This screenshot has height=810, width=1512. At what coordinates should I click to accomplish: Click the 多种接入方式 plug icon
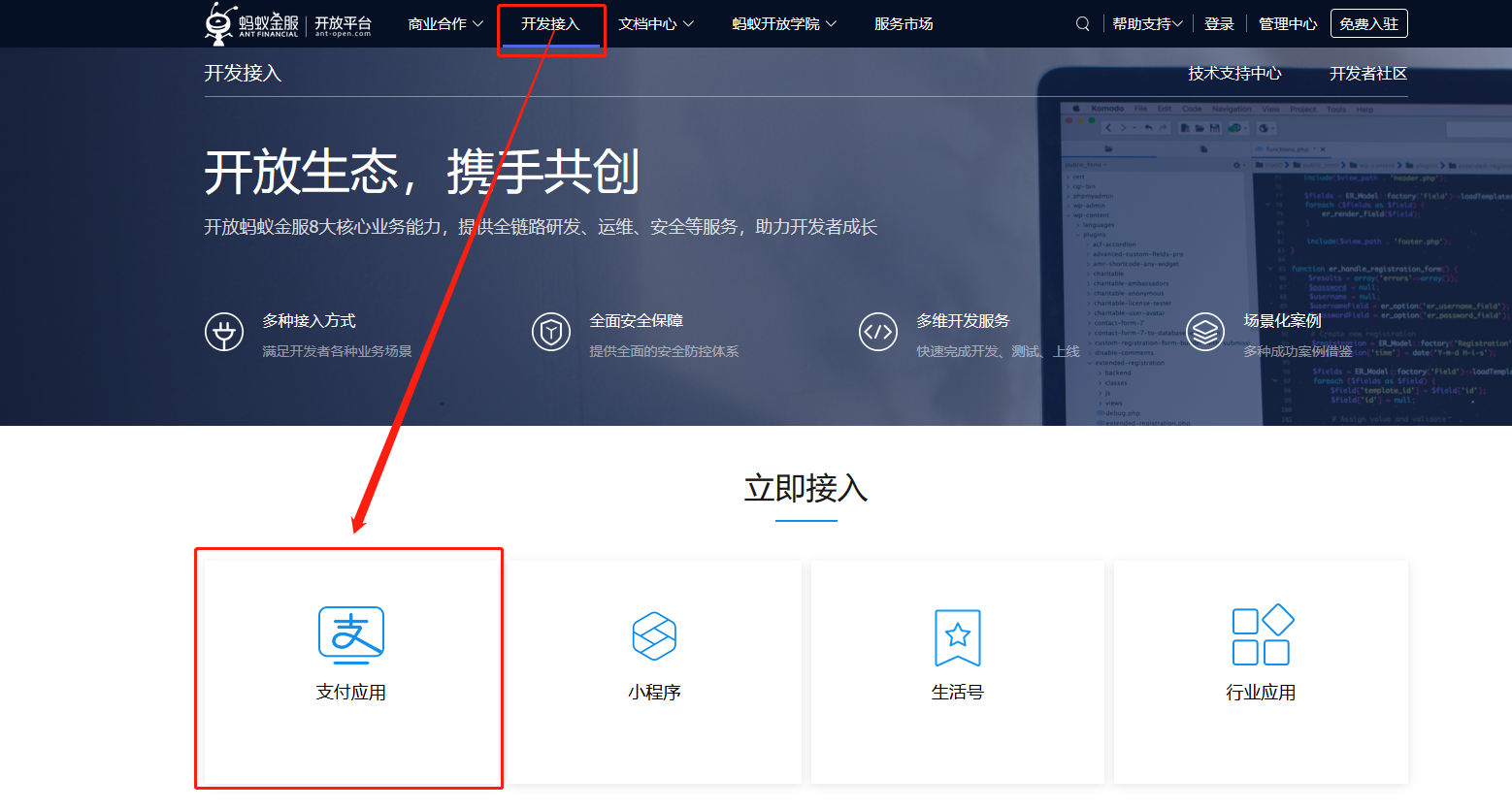click(224, 333)
